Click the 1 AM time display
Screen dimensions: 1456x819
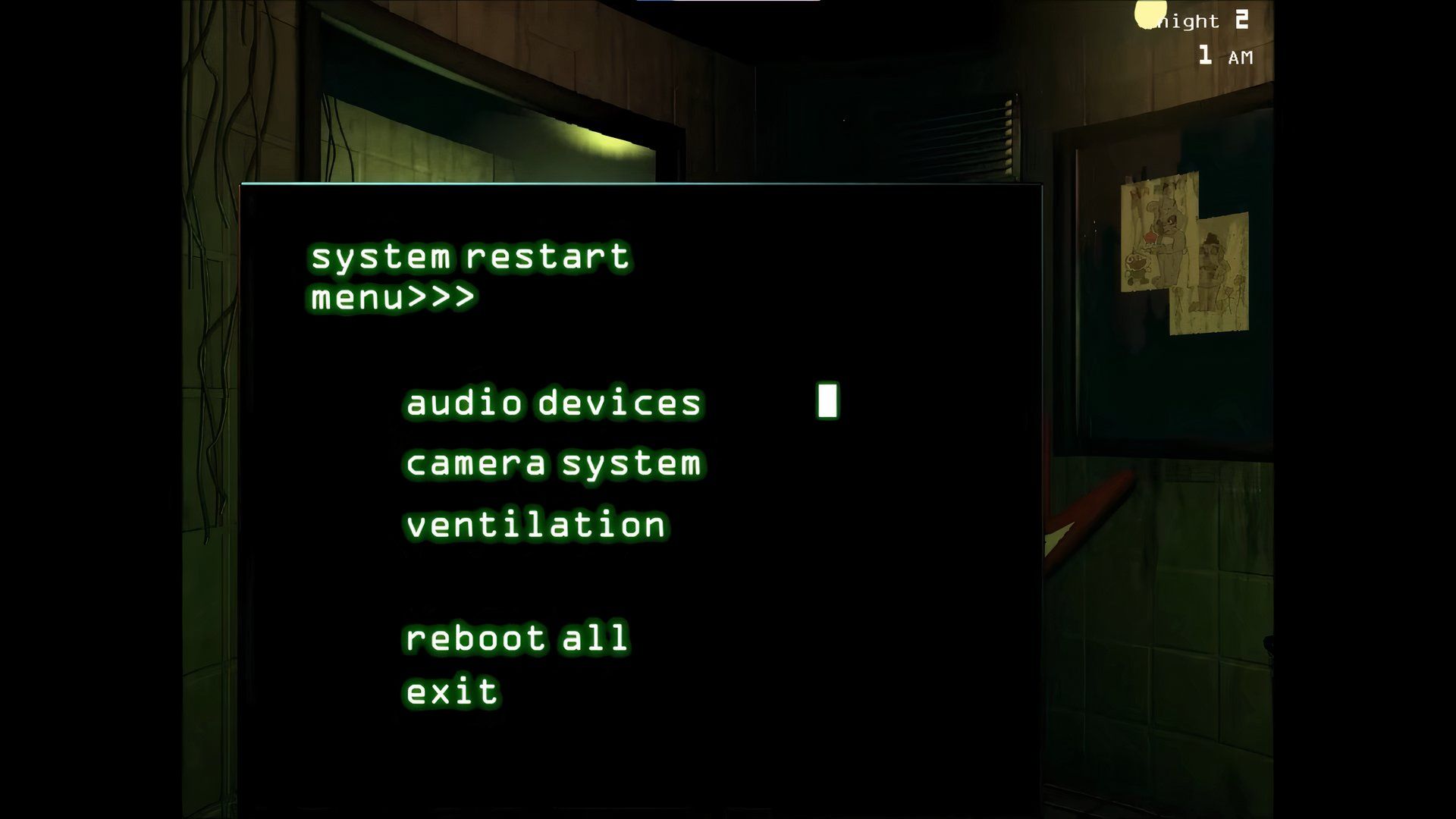[x=1223, y=55]
